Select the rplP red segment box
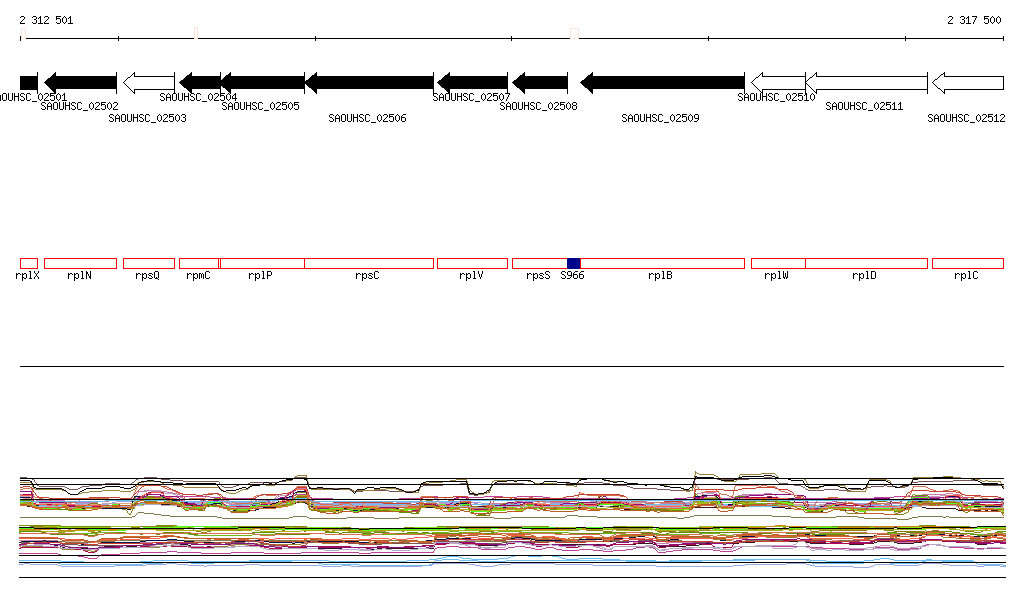The height and width of the screenshot is (611, 1024). (263, 264)
